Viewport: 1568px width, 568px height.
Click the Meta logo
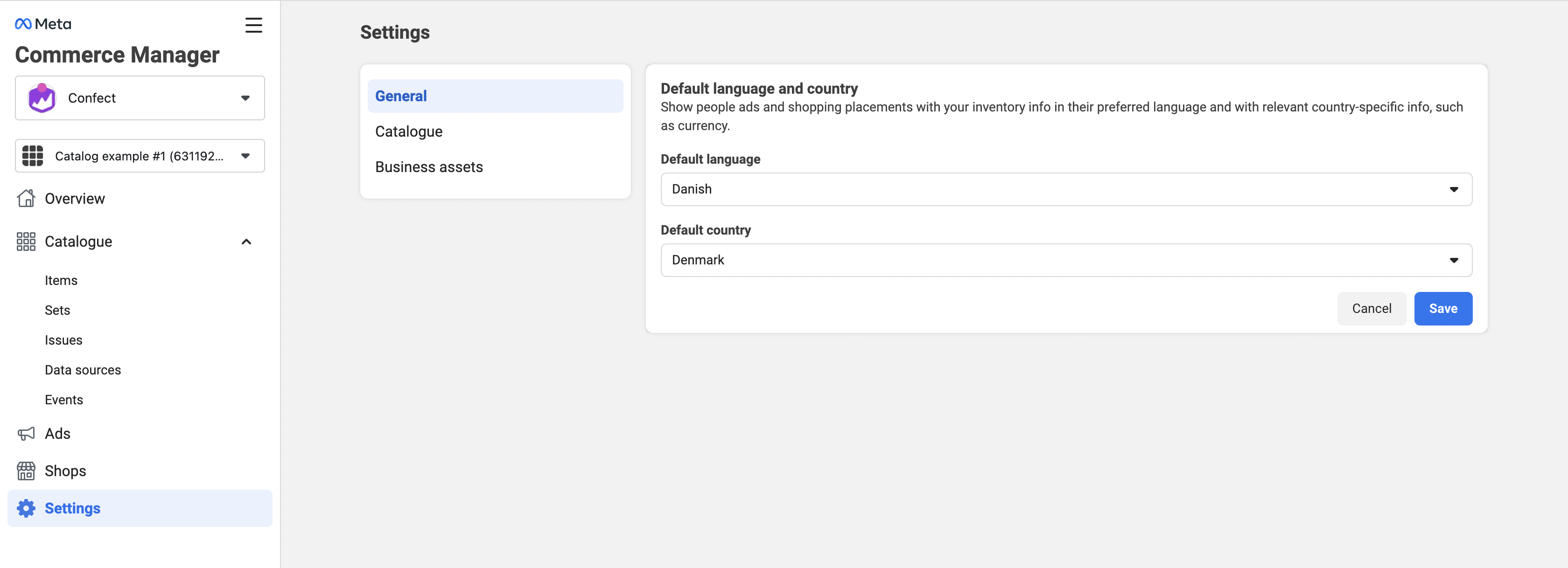[42, 24]
